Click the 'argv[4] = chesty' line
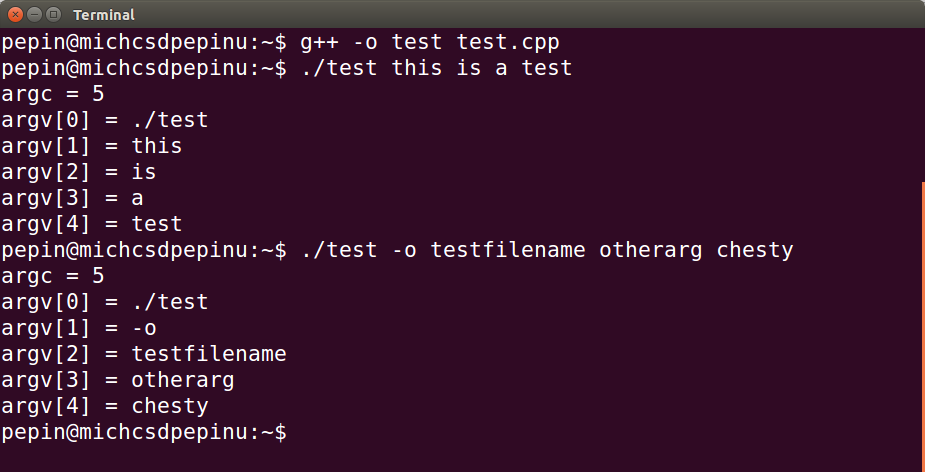The height and width of the screenshot is (472, 925). [x=104, y=406]
